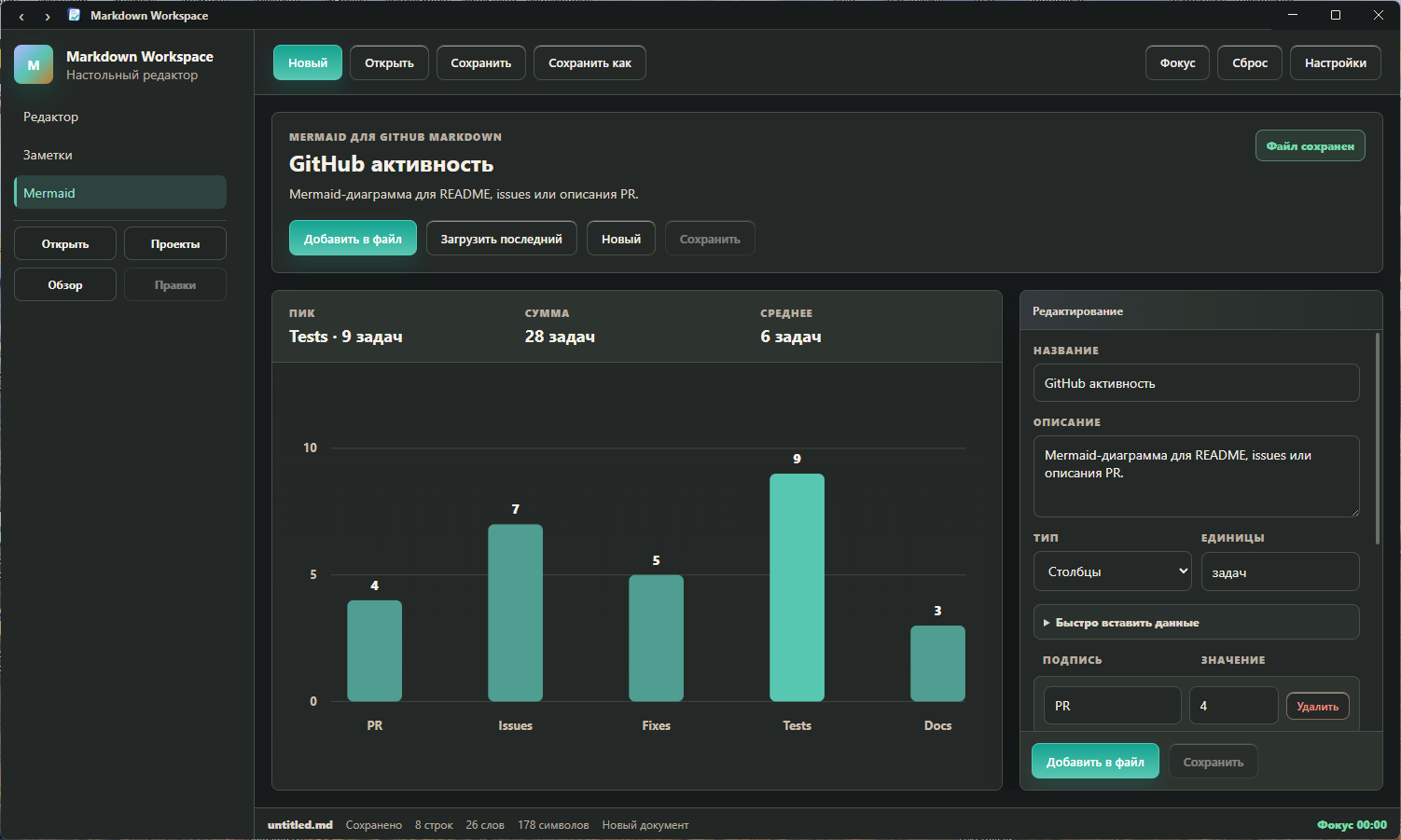Image resolution: width=1401 pixels, height=840 pixels.
Task: Click the Новый button in the top toolbar
Action: (308, 62)
